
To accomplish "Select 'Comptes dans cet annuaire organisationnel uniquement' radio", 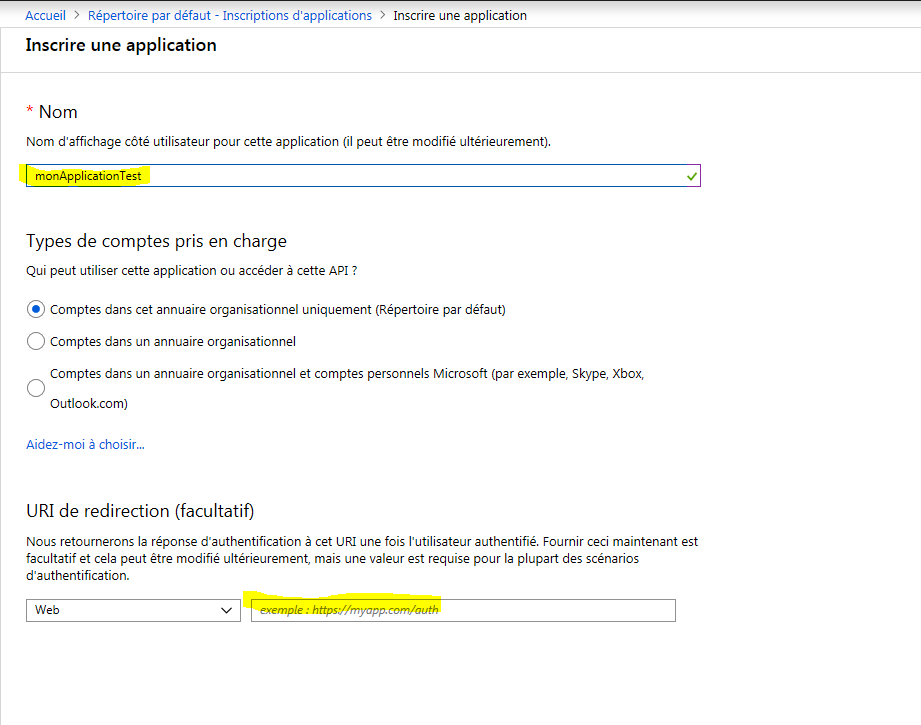I will click(x=36, y=309).
